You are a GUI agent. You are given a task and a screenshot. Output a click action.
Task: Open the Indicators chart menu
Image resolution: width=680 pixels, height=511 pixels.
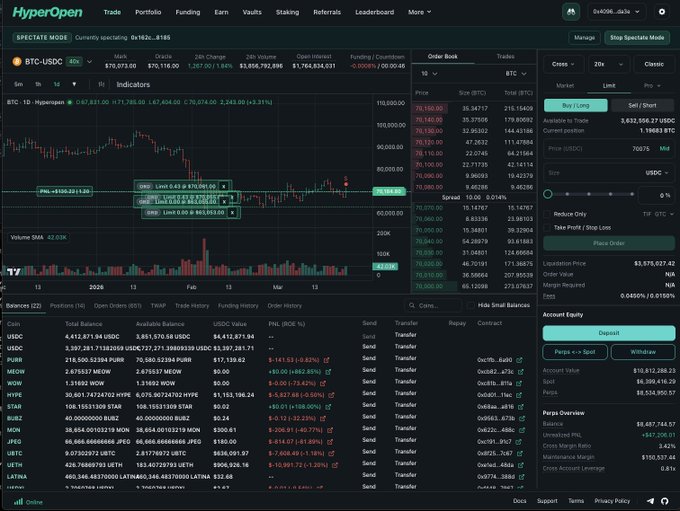pyautogui.click(x=133, y=85)
